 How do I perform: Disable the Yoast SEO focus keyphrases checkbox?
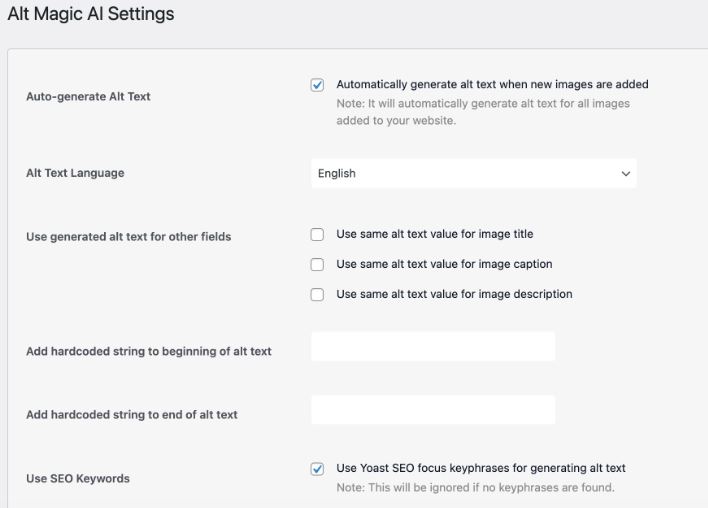pyautogui.click(x=317, y=469)
